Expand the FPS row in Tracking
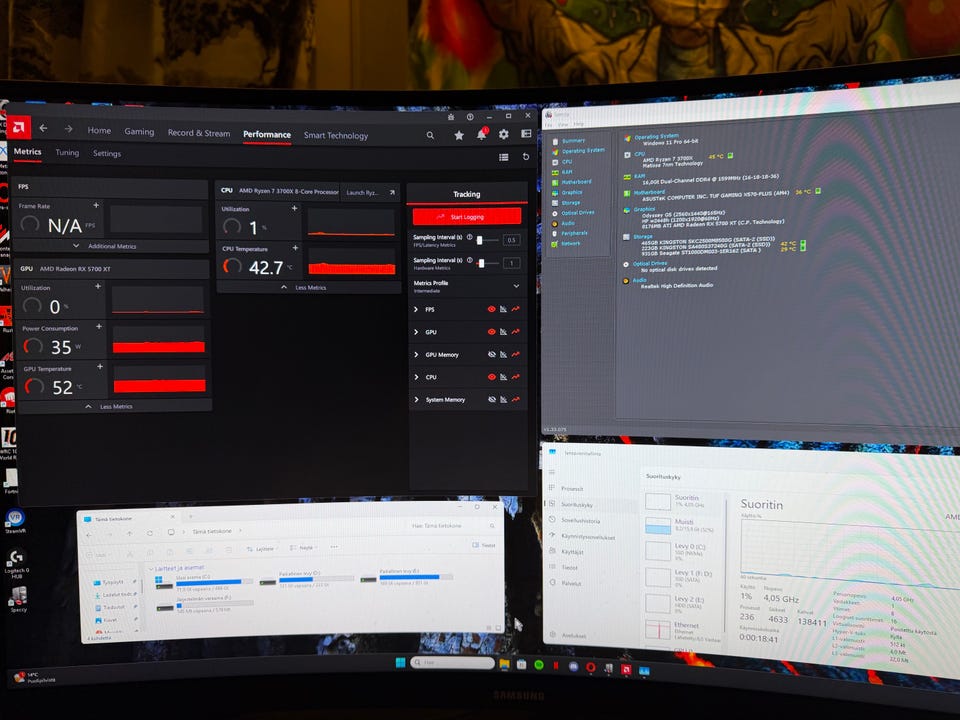The image size is (960, 720). click(x=416, y=309)
